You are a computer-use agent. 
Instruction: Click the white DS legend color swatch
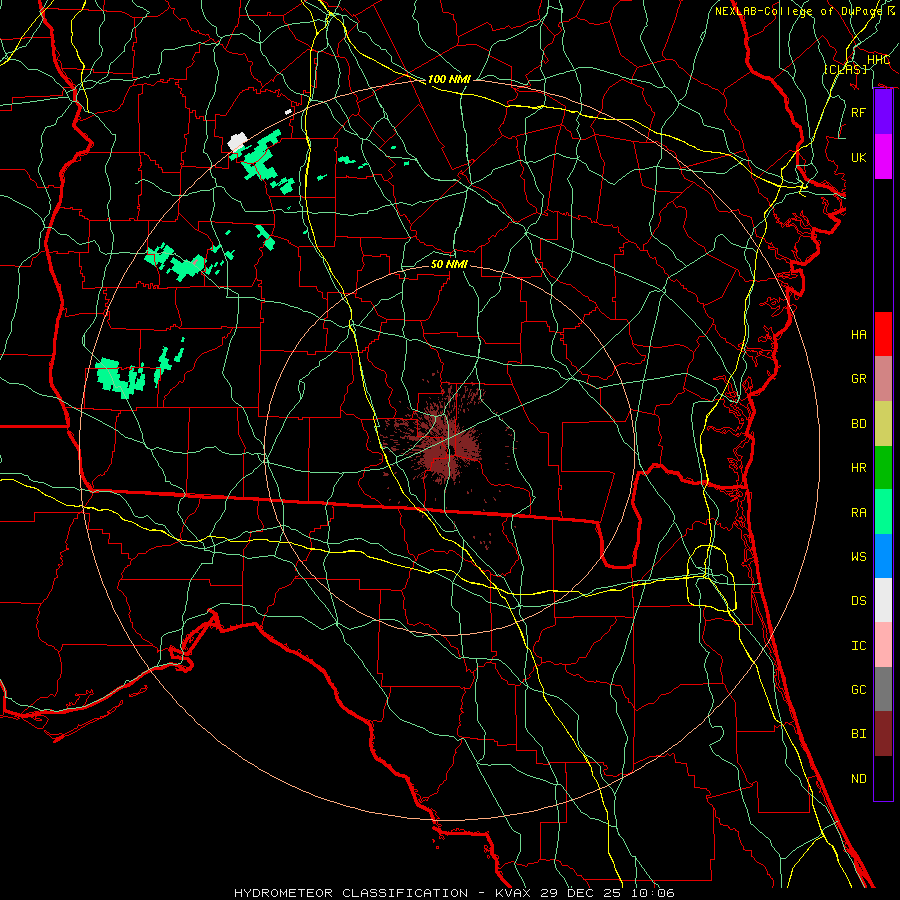[x=883, y=600]
